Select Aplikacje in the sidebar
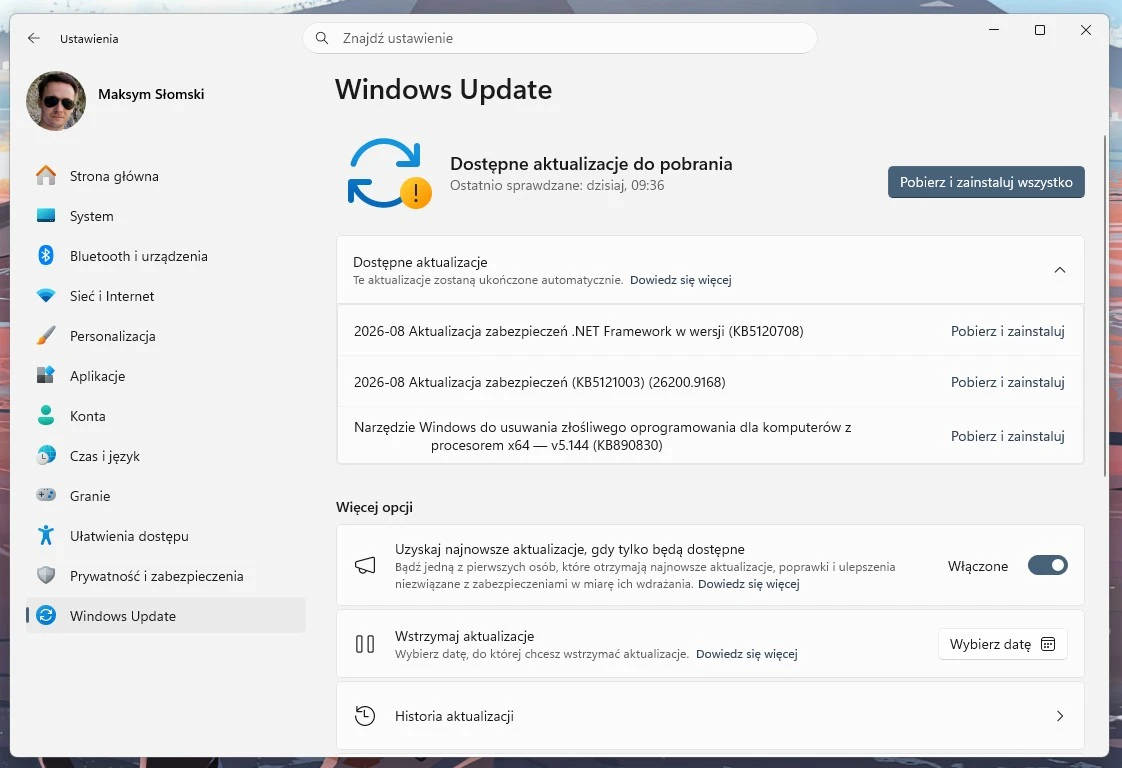 tap(166, 376)
